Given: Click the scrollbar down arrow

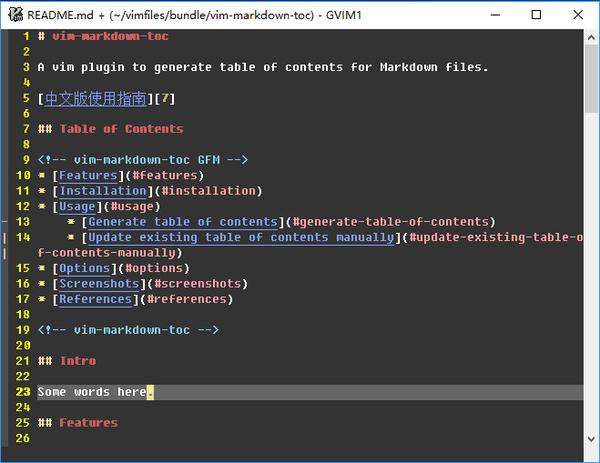Looking at the screenshot, I should pos(591,439).
